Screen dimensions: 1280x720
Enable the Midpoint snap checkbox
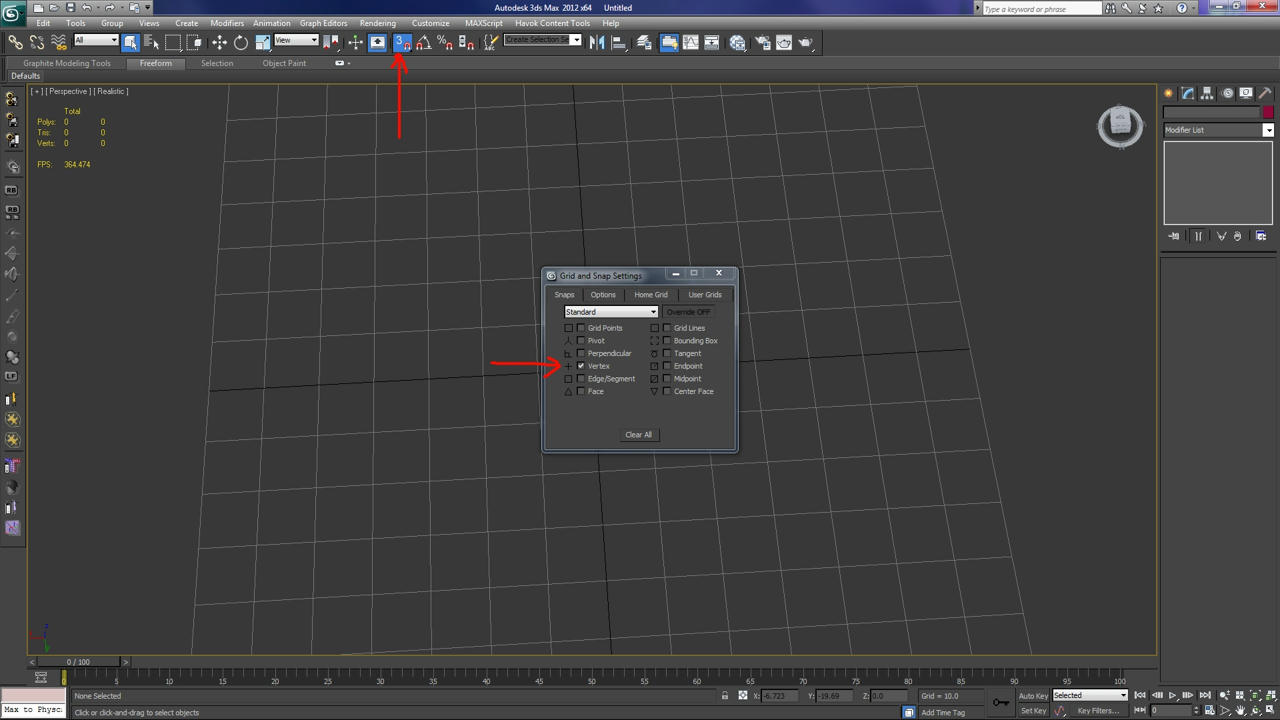667,379
